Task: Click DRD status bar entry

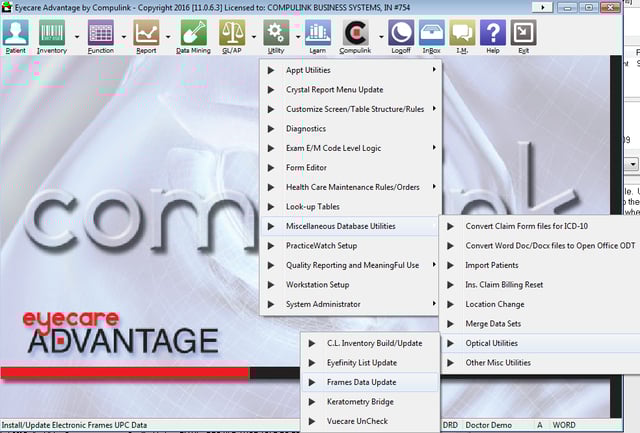Action: click(450, 425)
